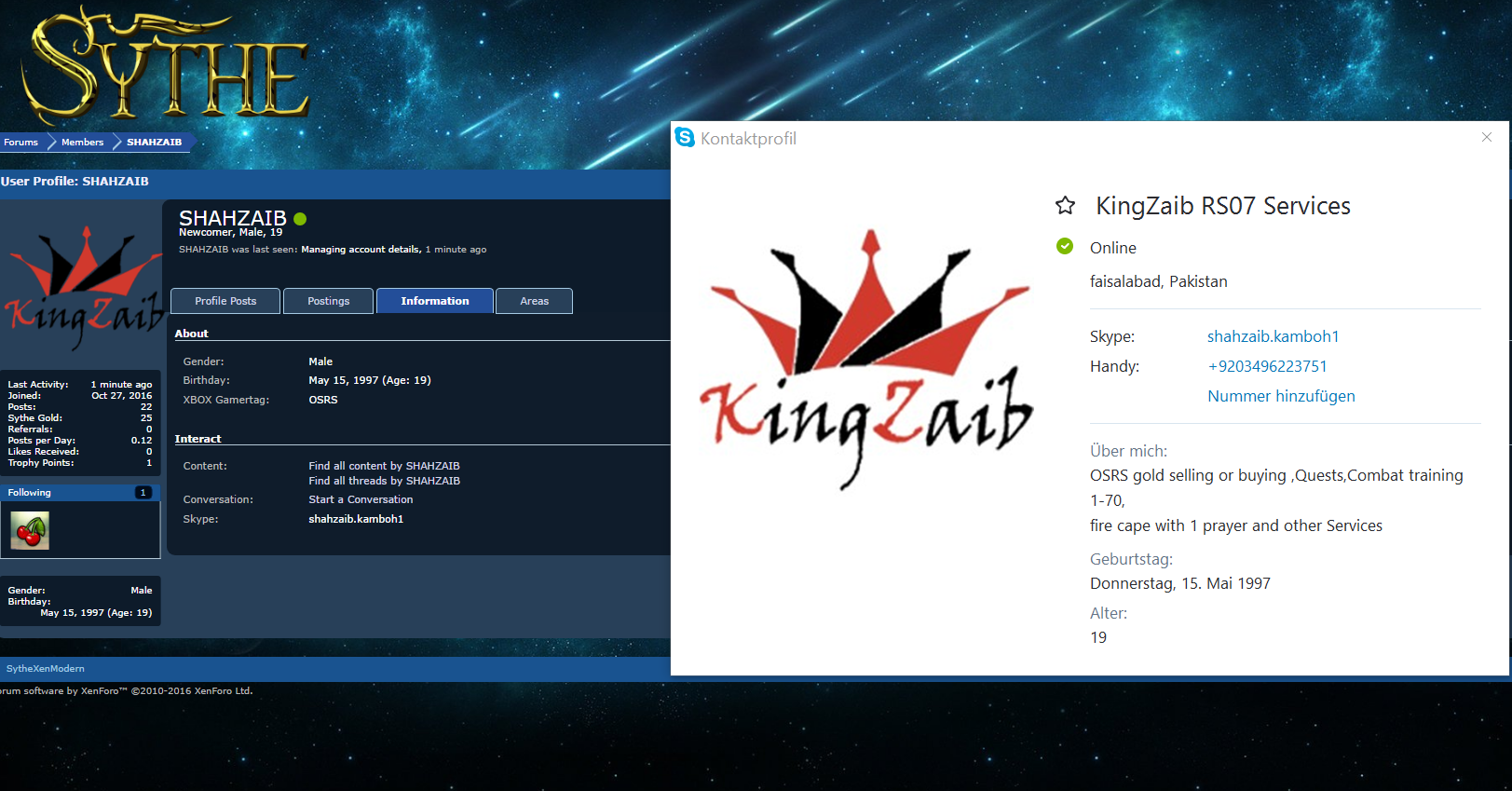Click Nummer hinzufügen link

(1281, 396)
